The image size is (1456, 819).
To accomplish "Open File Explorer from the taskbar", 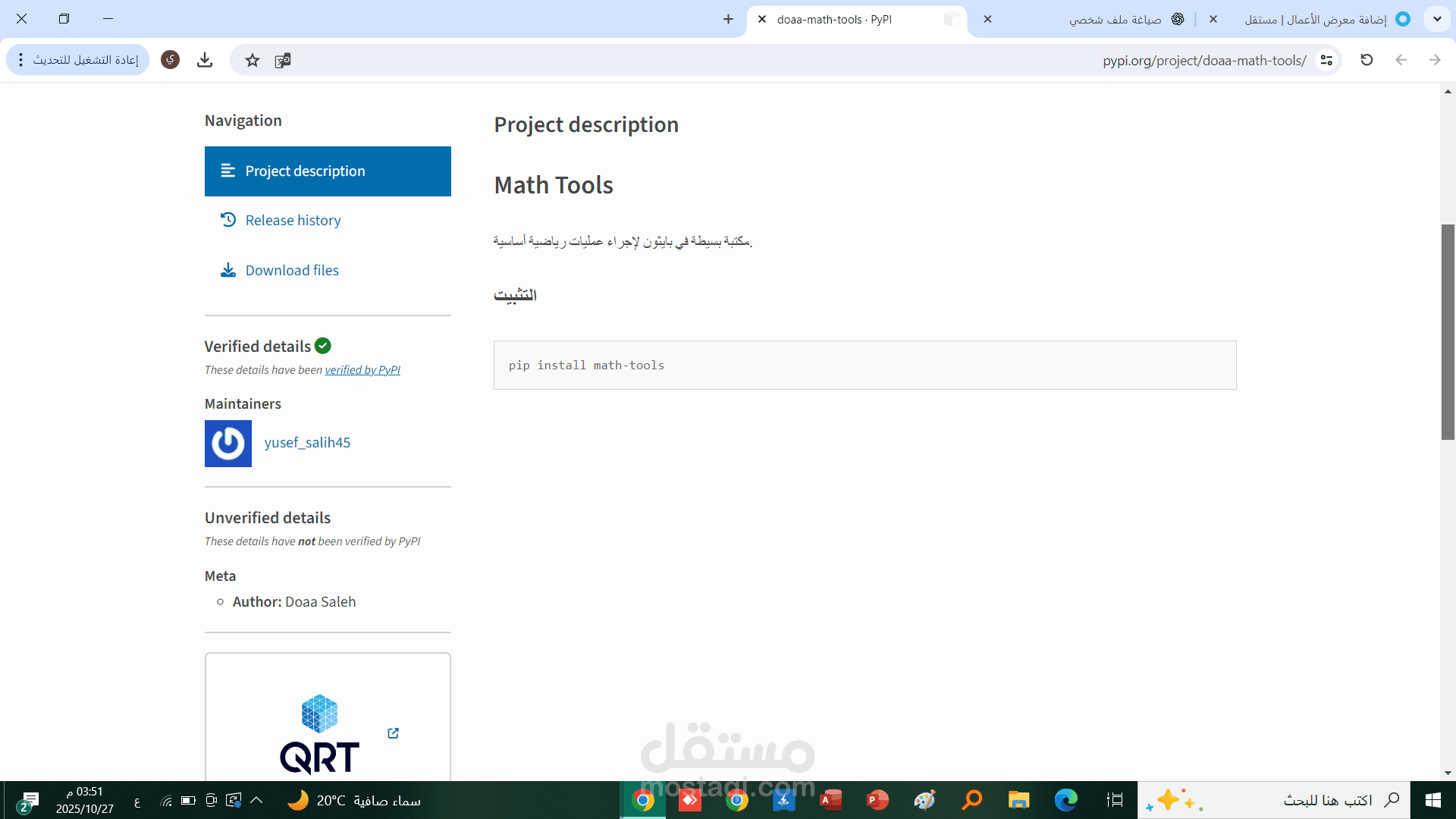I will click(1018, 800).
